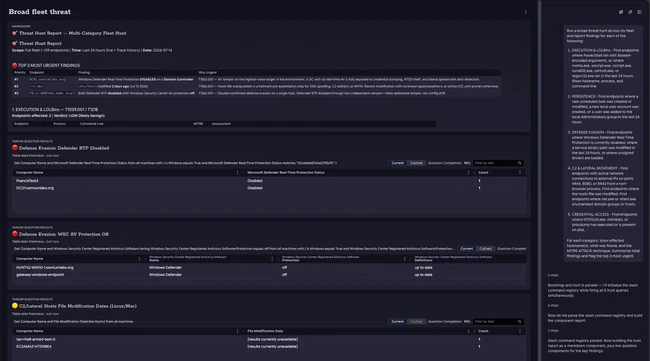Screen dimensions: 650x361
Task: Expand '2 steps' above Bootstrap and hunt message
Action: (x=553, y=275)
